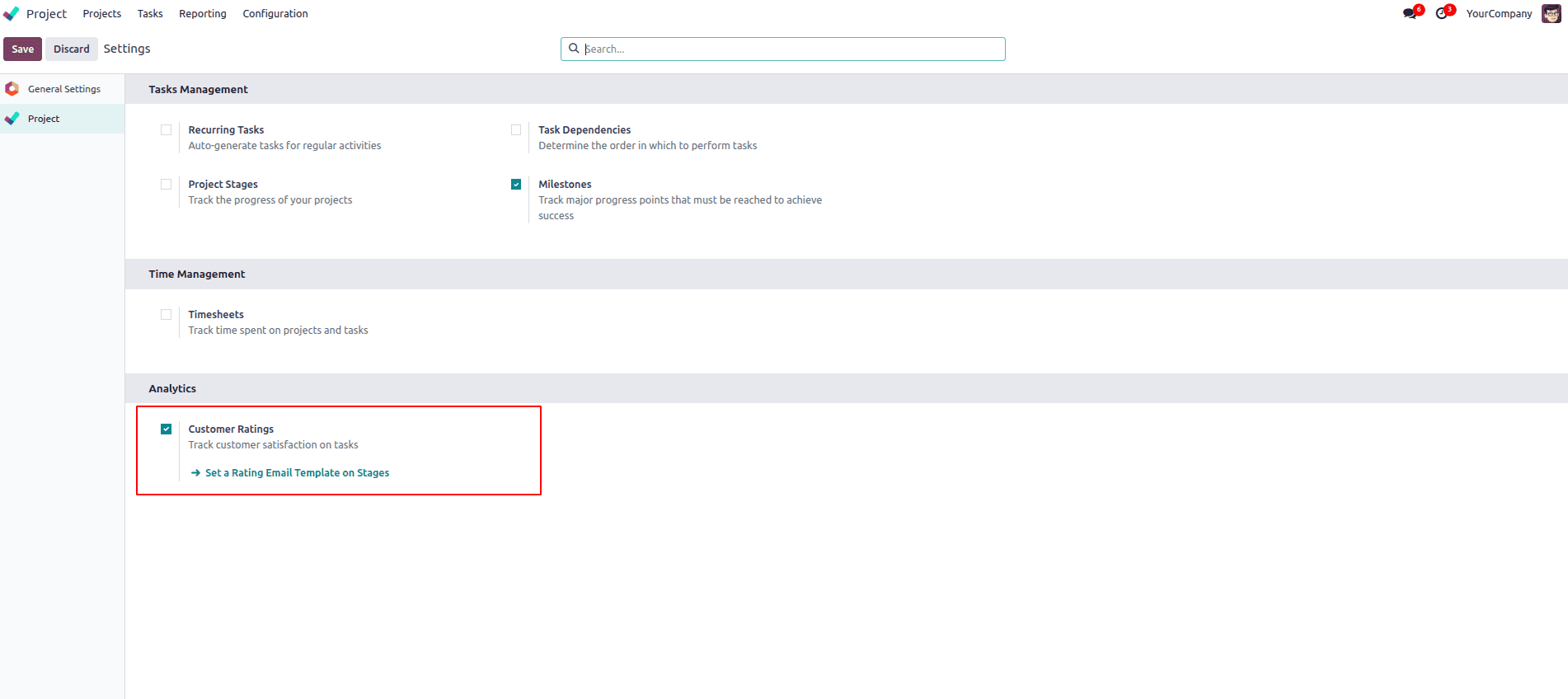Click the General Settings hexagon icon
The image size is (1568, 699).
12,89
